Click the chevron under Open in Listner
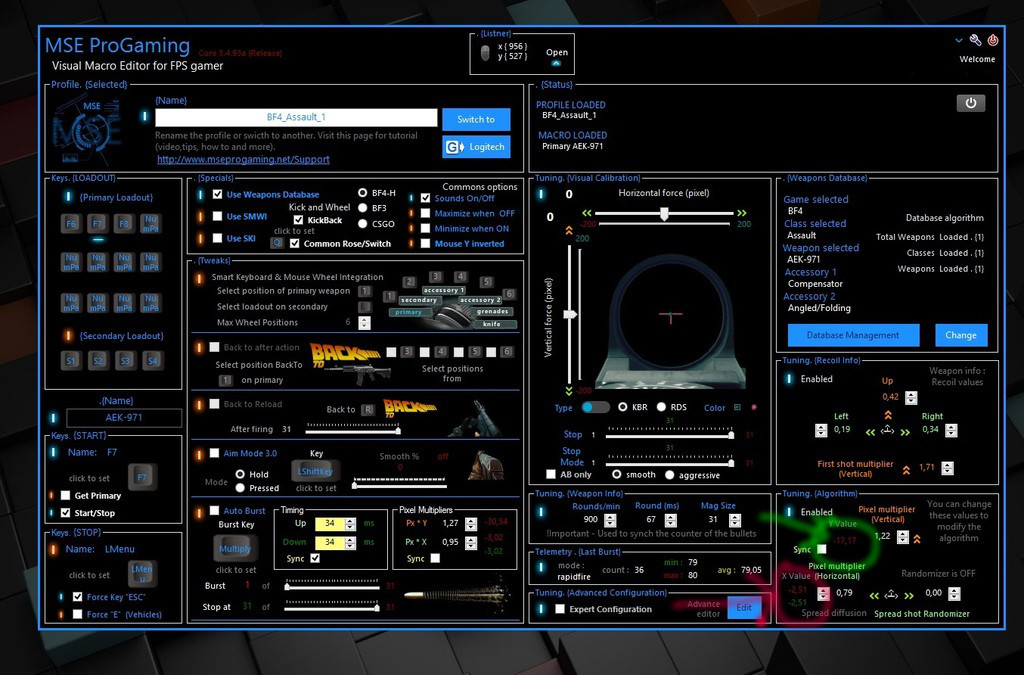Image resolution: width=1024 pixels, height=675 pixels. [x=556, y=63]
